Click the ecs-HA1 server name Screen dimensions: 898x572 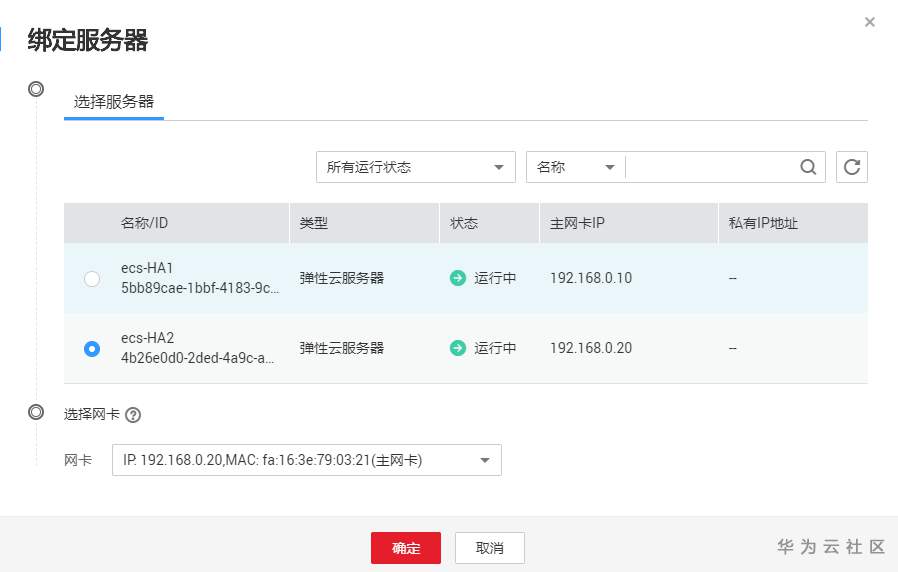pos(147,268)
